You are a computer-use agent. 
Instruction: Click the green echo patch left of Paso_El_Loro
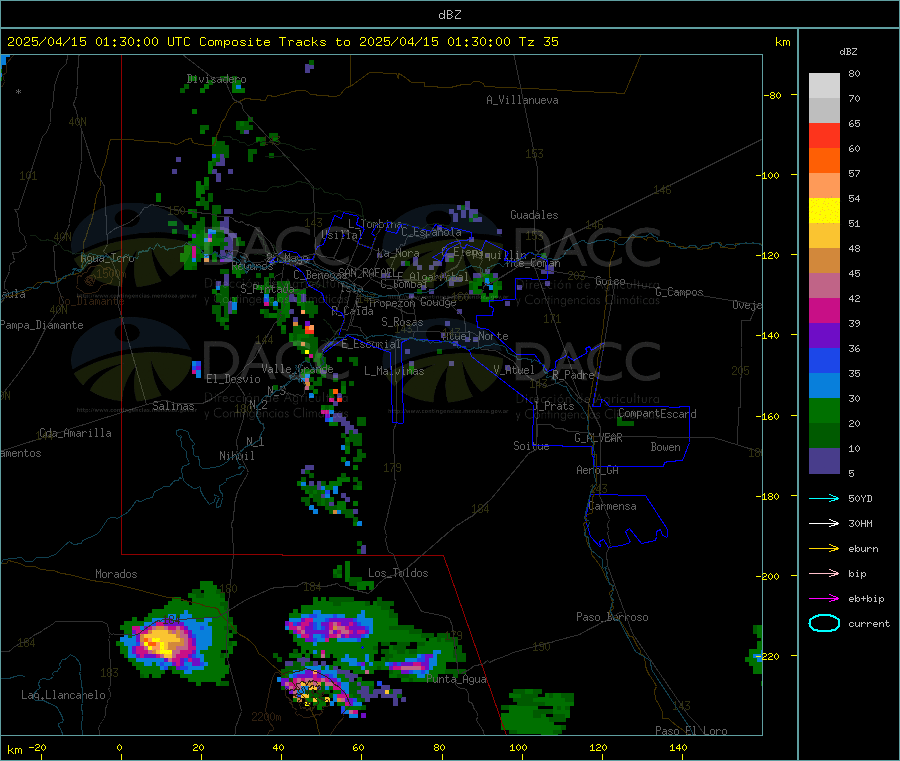pyautogui.click(x=536, y=712)
